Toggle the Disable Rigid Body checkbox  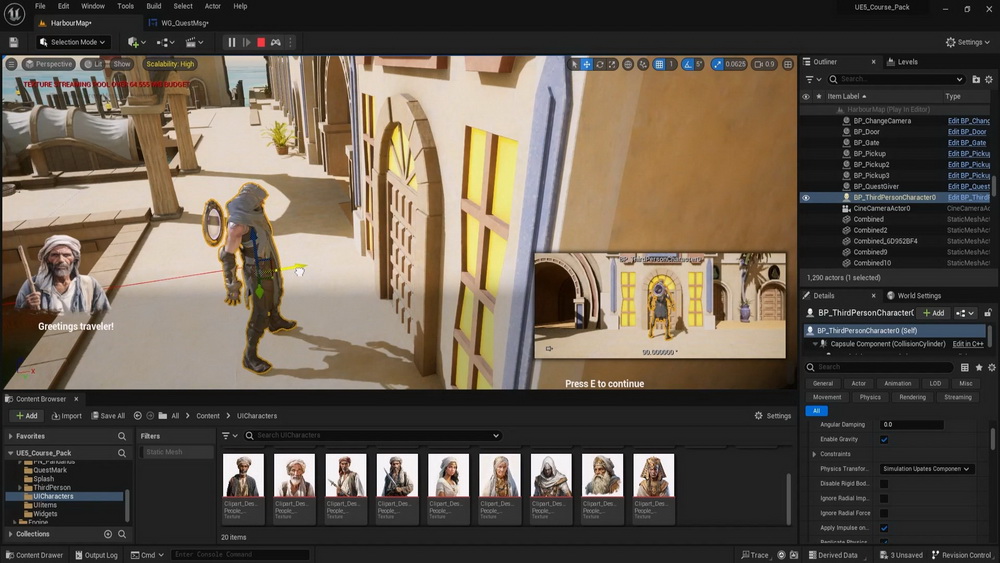[884, 484]
